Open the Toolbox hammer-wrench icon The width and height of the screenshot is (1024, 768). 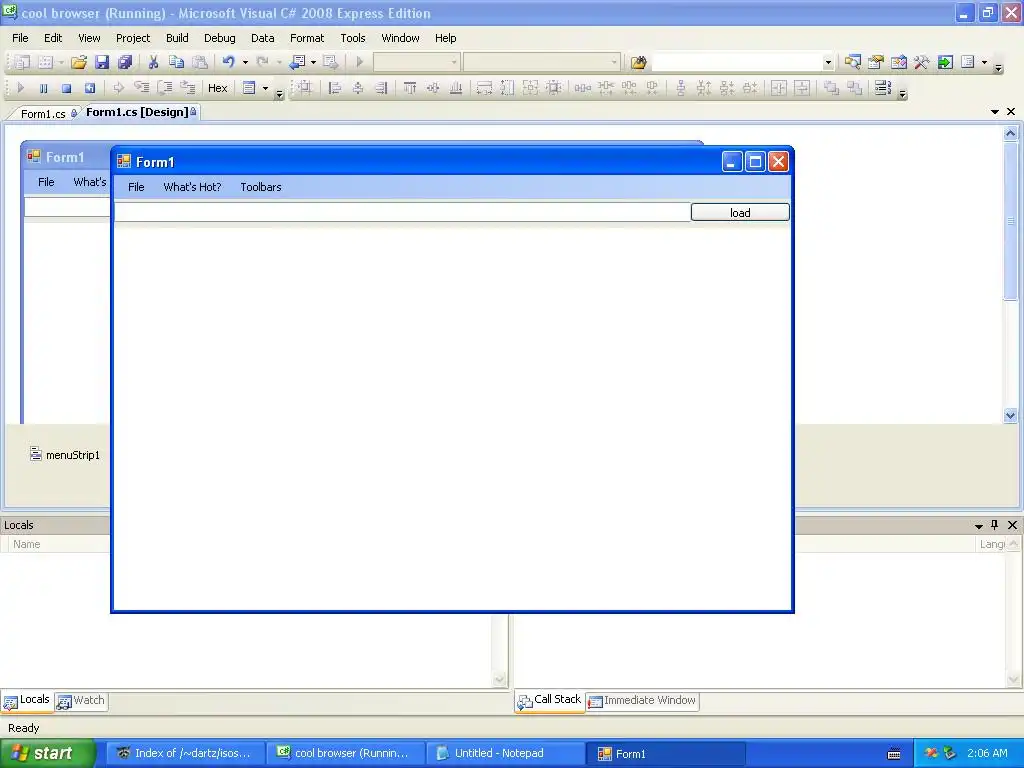921,62
